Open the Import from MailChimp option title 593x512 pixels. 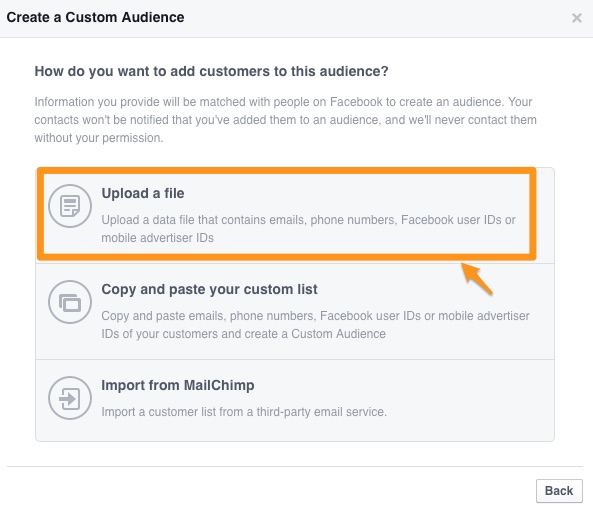178,385
